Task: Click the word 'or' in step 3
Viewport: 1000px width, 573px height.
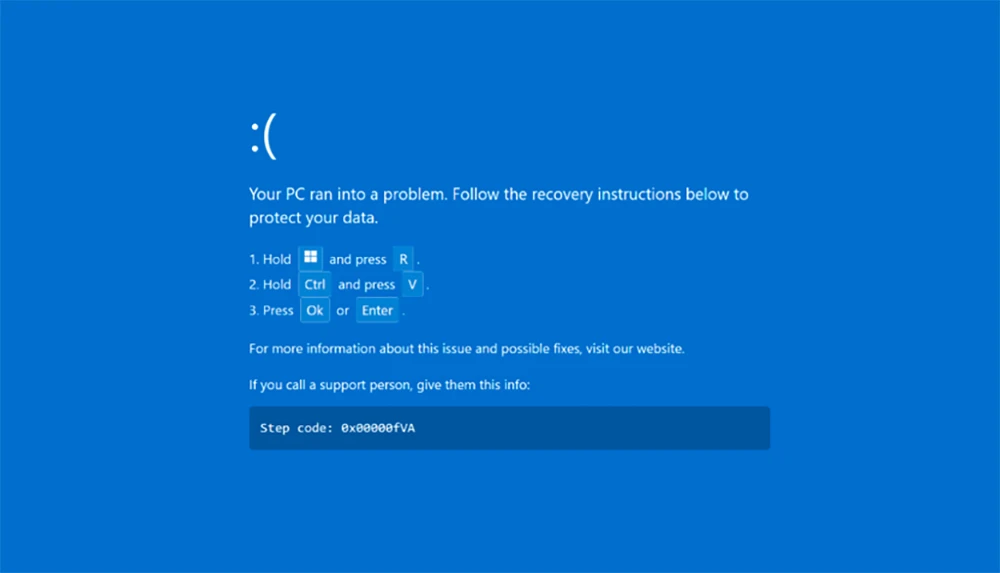Action: click(x=343, y=311)
